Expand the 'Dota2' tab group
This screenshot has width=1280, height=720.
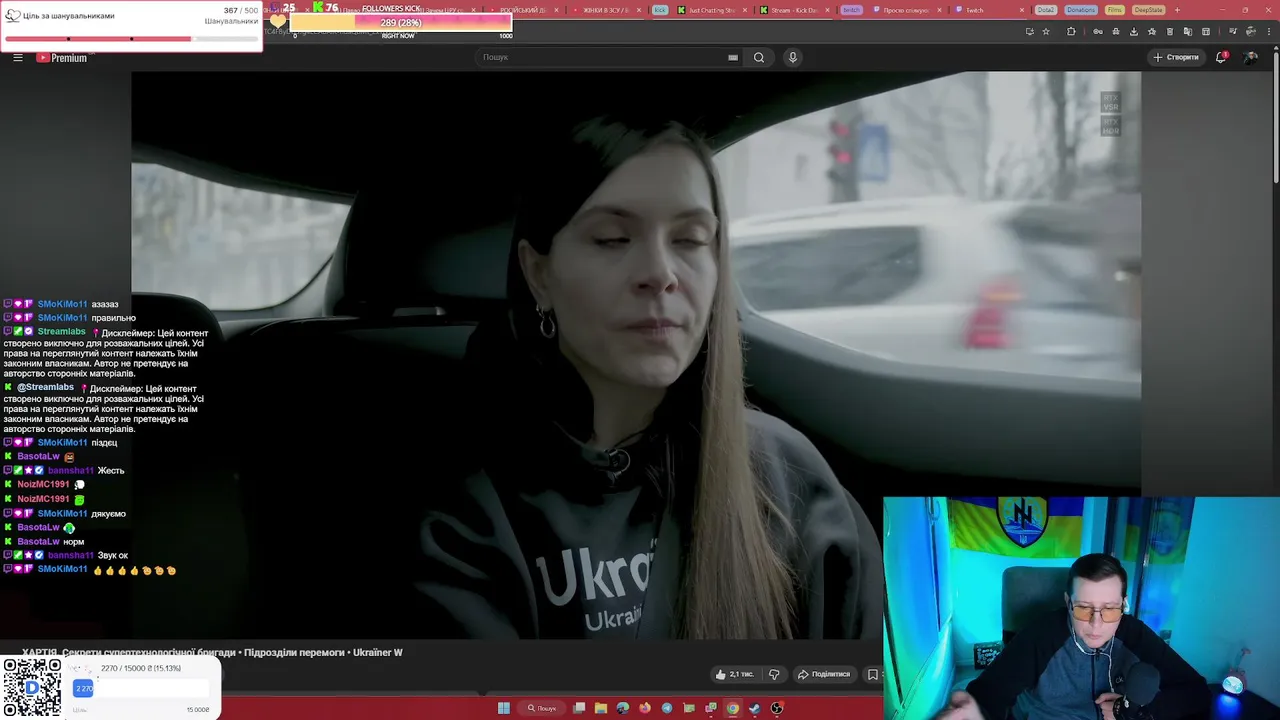tap(1046, 10)
